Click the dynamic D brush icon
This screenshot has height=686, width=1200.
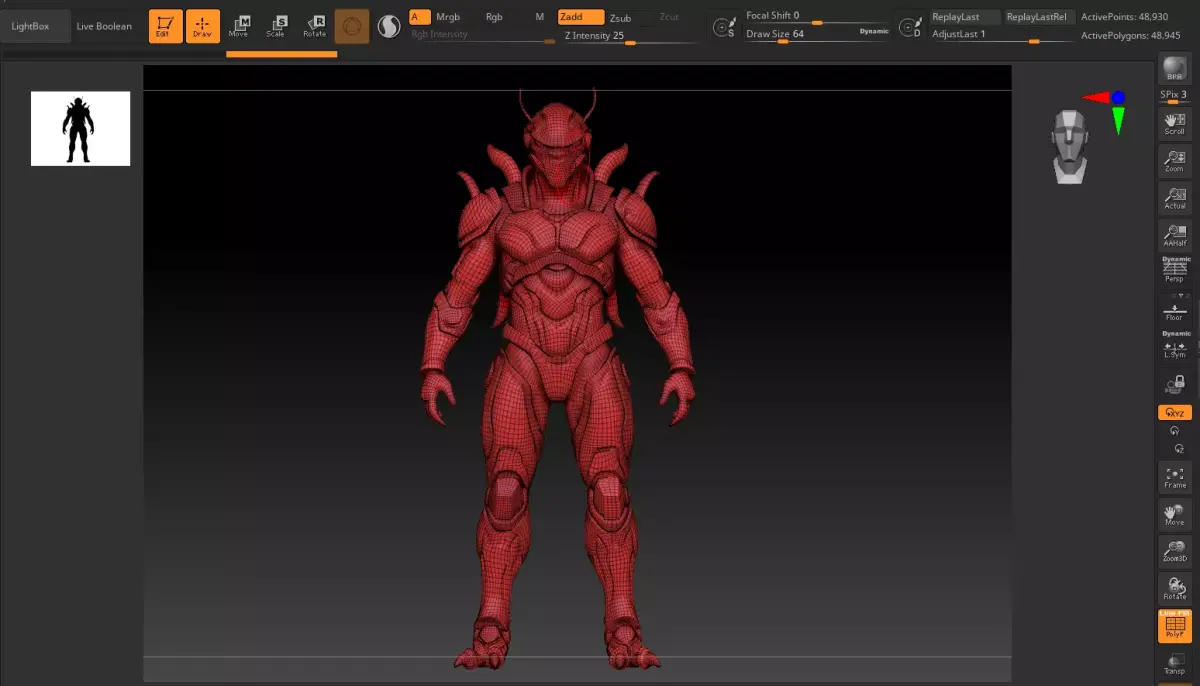click(x=910, y=28)
